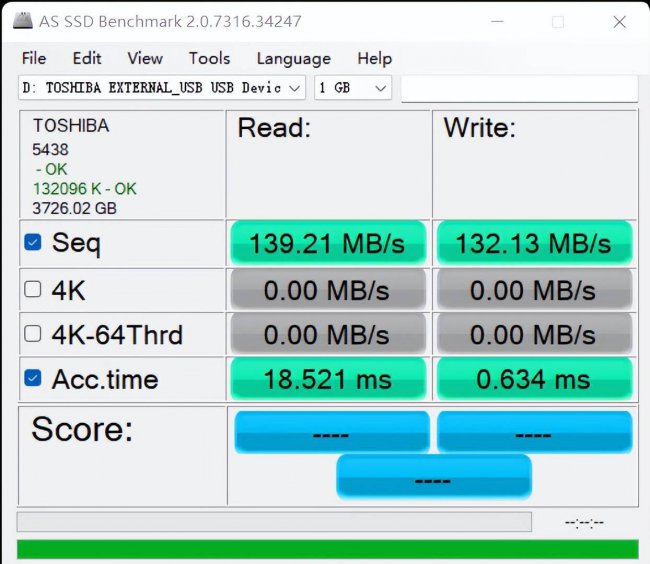
Task: Open the Help menu
Action: [374, 58]
